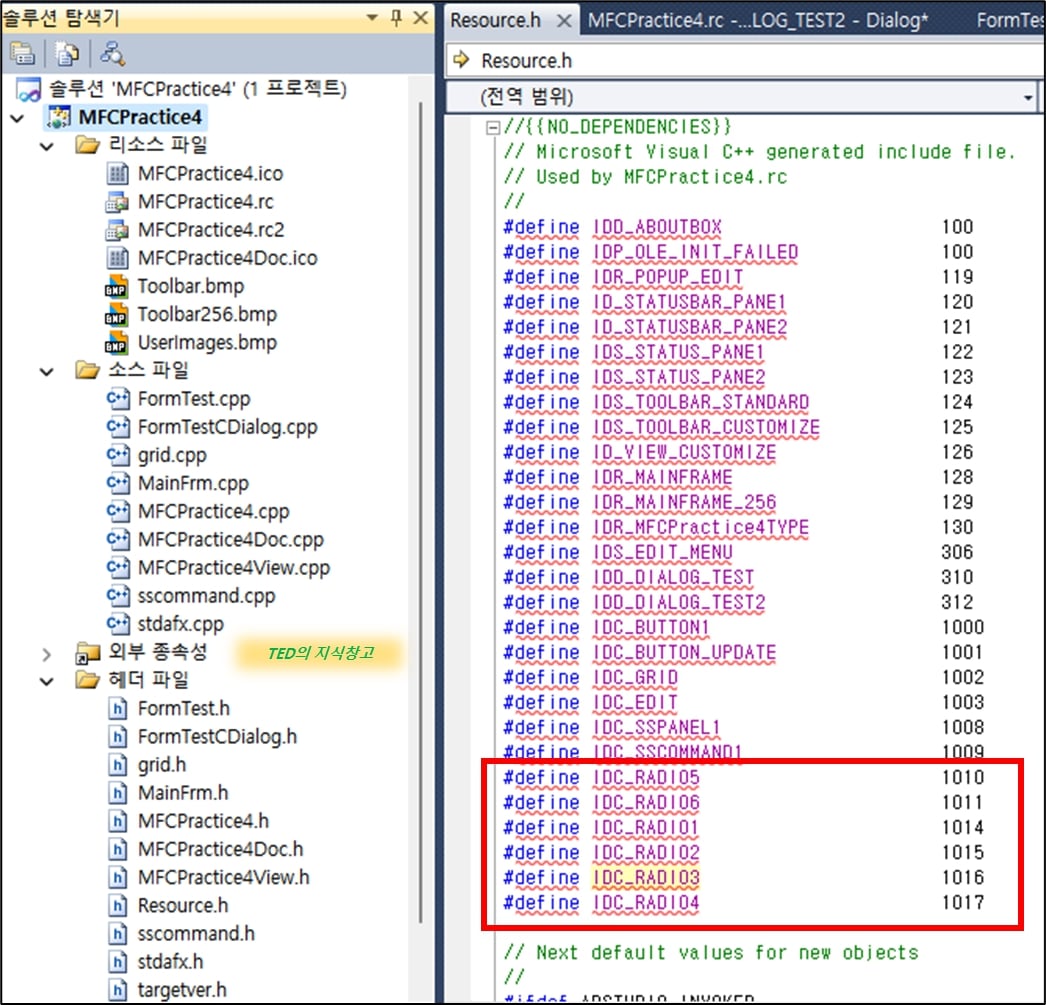Collapse the MFCPractice4 project node
This screenshot has width=1046, height=1005.
(17, 119)
